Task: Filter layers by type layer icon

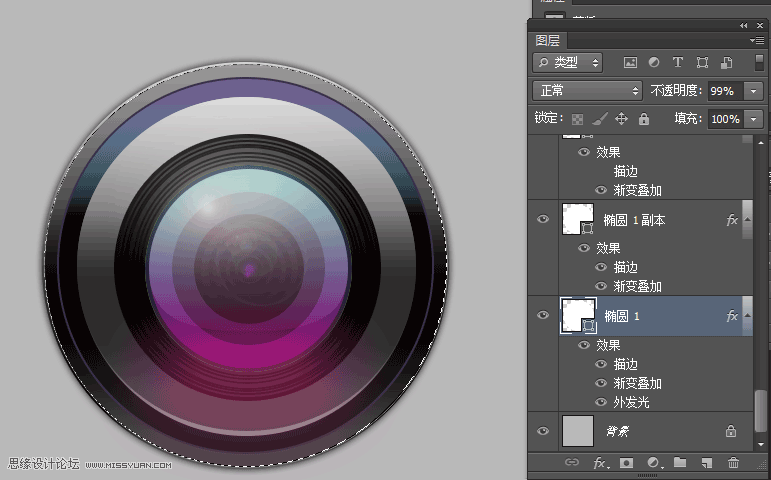Action: pos(678,62)
